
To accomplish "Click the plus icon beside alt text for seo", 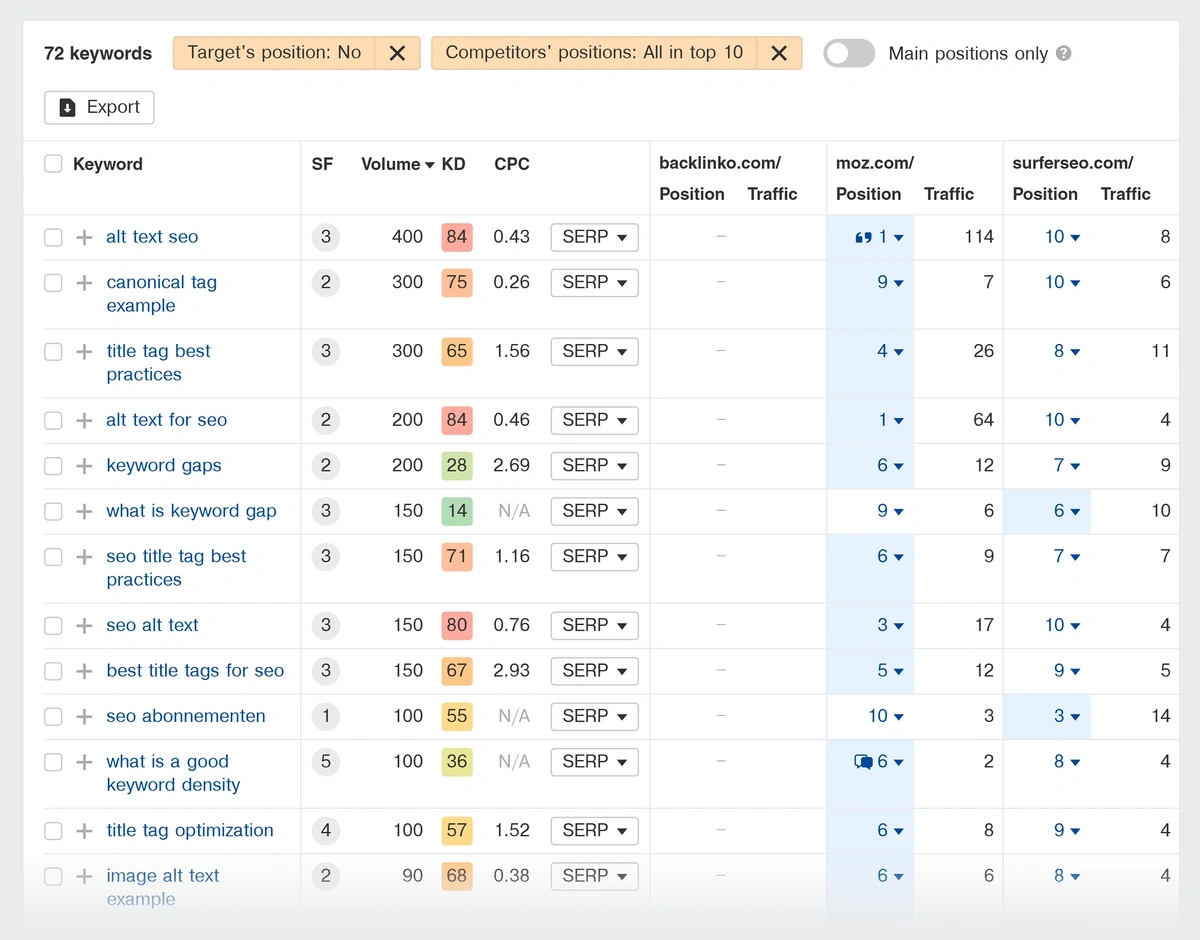I will (84, 420).
